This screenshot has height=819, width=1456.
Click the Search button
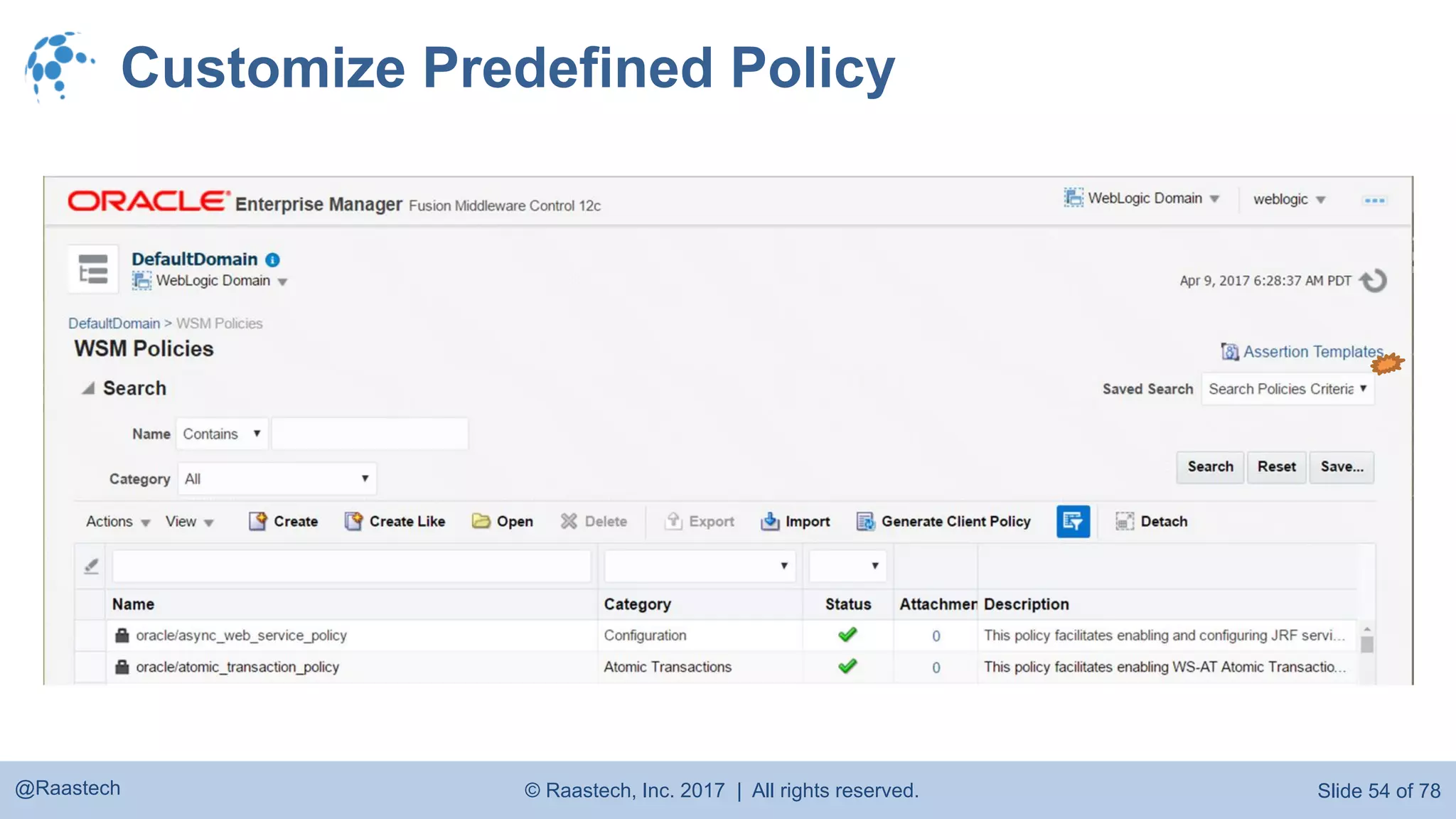point(1210,467)
